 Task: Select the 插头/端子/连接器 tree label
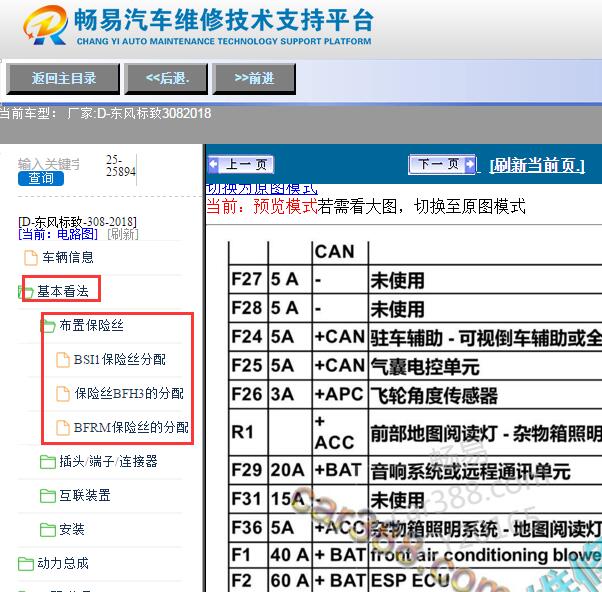click(108, 461)
